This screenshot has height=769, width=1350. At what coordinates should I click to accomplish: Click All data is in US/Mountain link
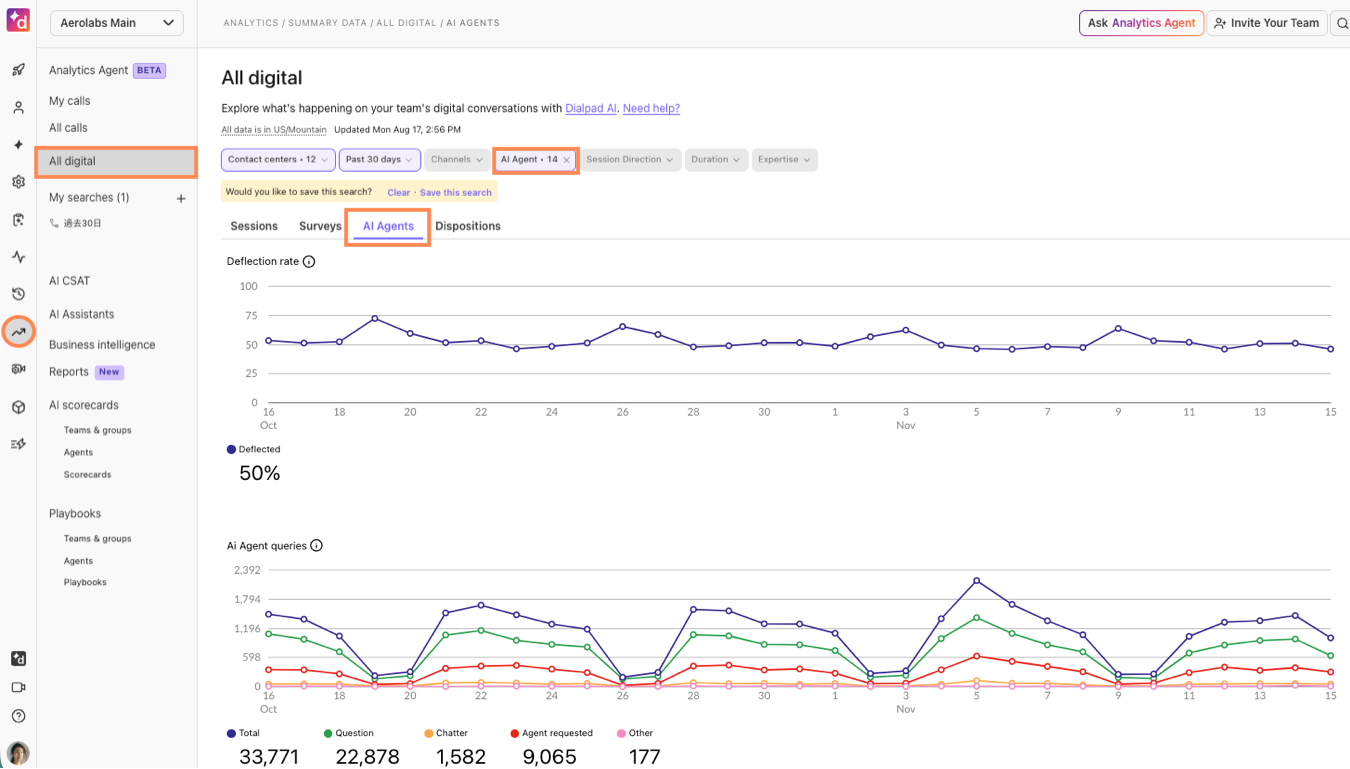point(274,130)
